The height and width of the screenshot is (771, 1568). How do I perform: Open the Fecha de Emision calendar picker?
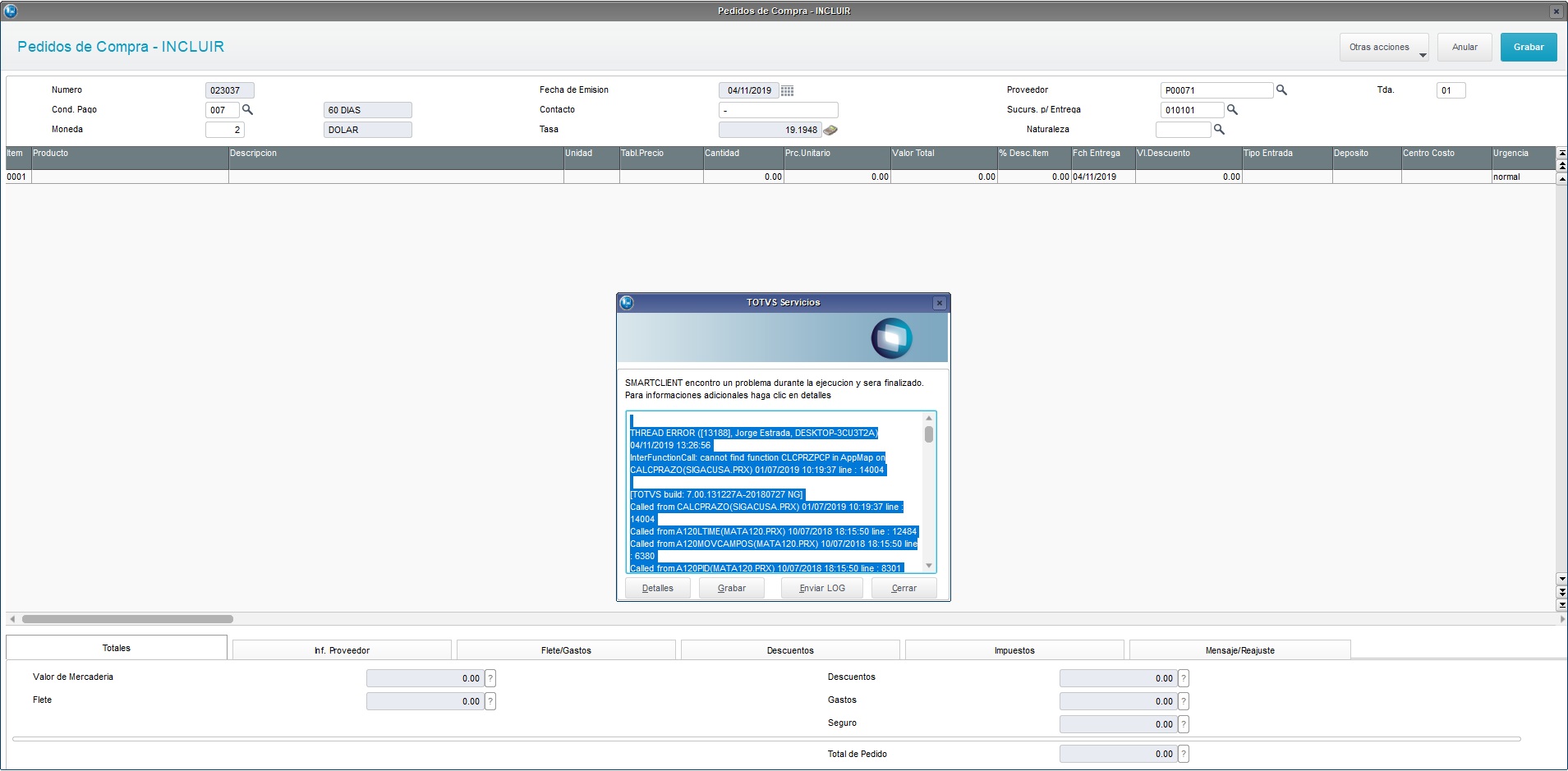(x=787, y=90)
